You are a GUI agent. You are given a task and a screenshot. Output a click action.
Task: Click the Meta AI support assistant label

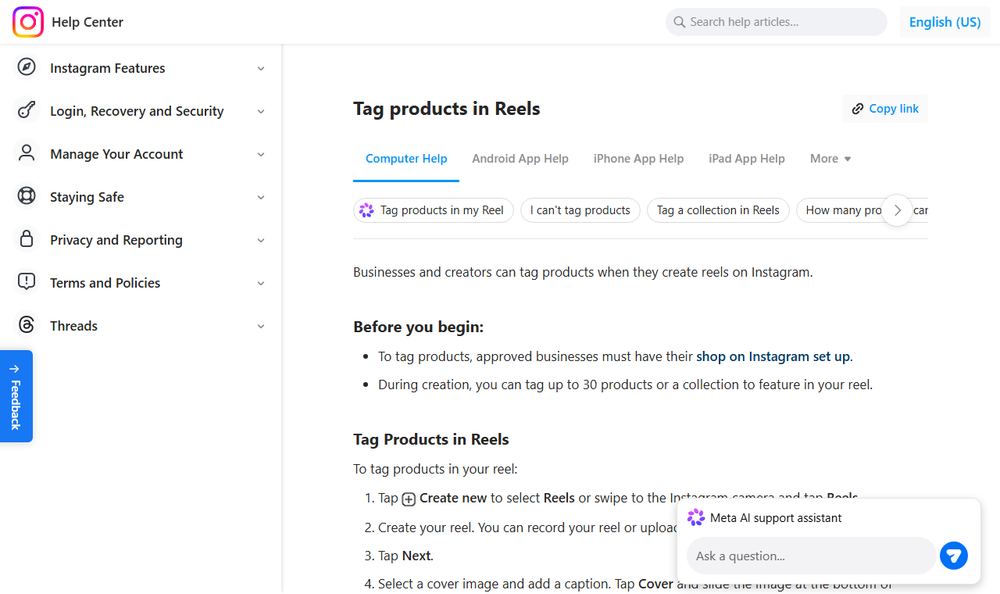pos(776,518)
